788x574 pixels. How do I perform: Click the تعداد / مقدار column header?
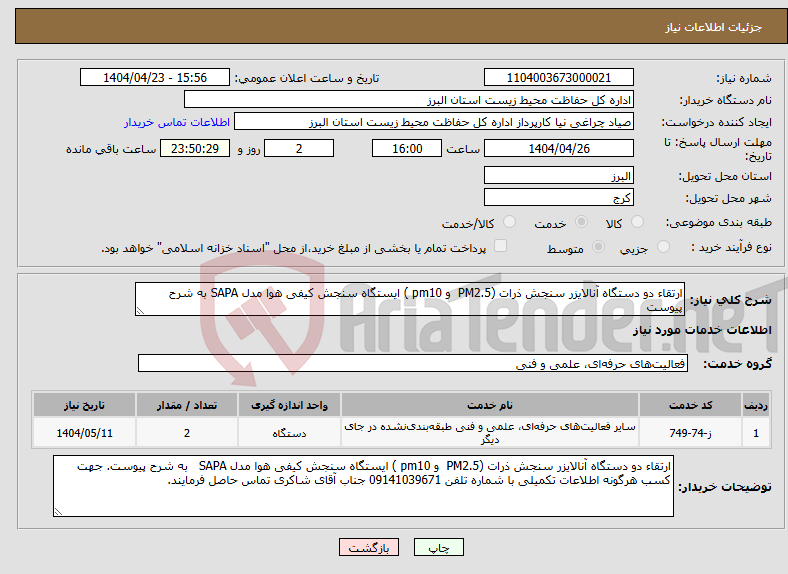(x=186, y=405)
